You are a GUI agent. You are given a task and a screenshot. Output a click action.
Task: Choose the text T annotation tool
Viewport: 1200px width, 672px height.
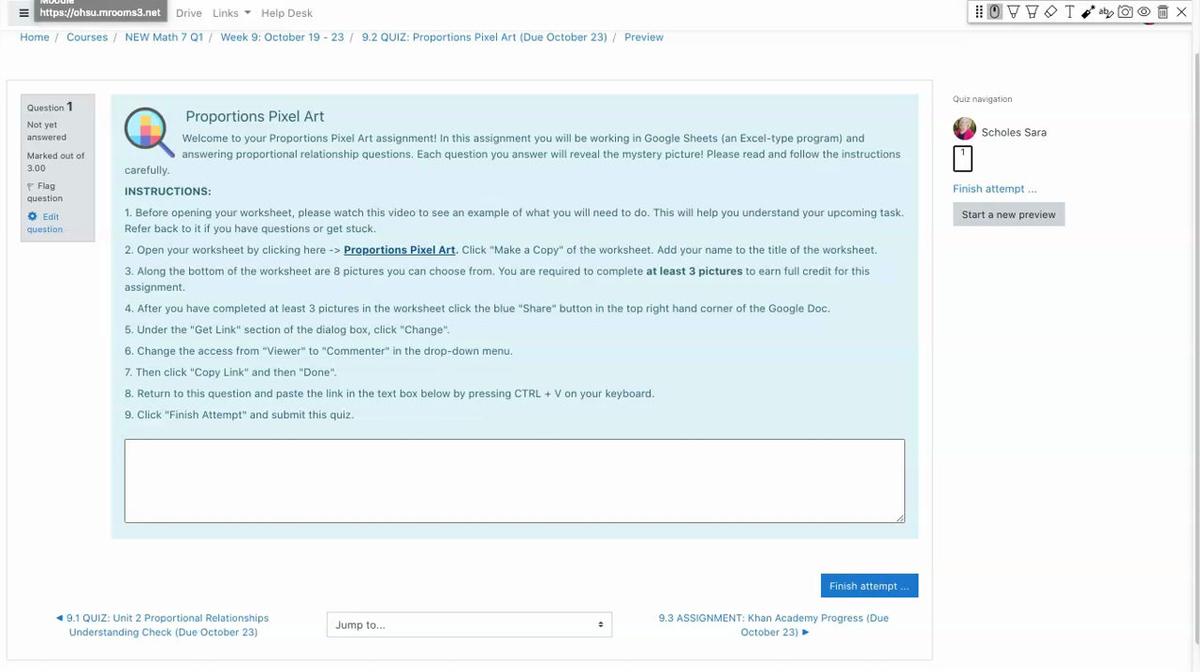pos(1069,12)
